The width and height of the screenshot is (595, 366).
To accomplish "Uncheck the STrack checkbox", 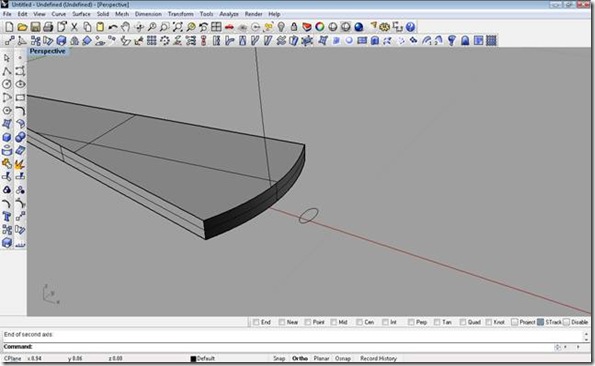I will click(540, 322).
